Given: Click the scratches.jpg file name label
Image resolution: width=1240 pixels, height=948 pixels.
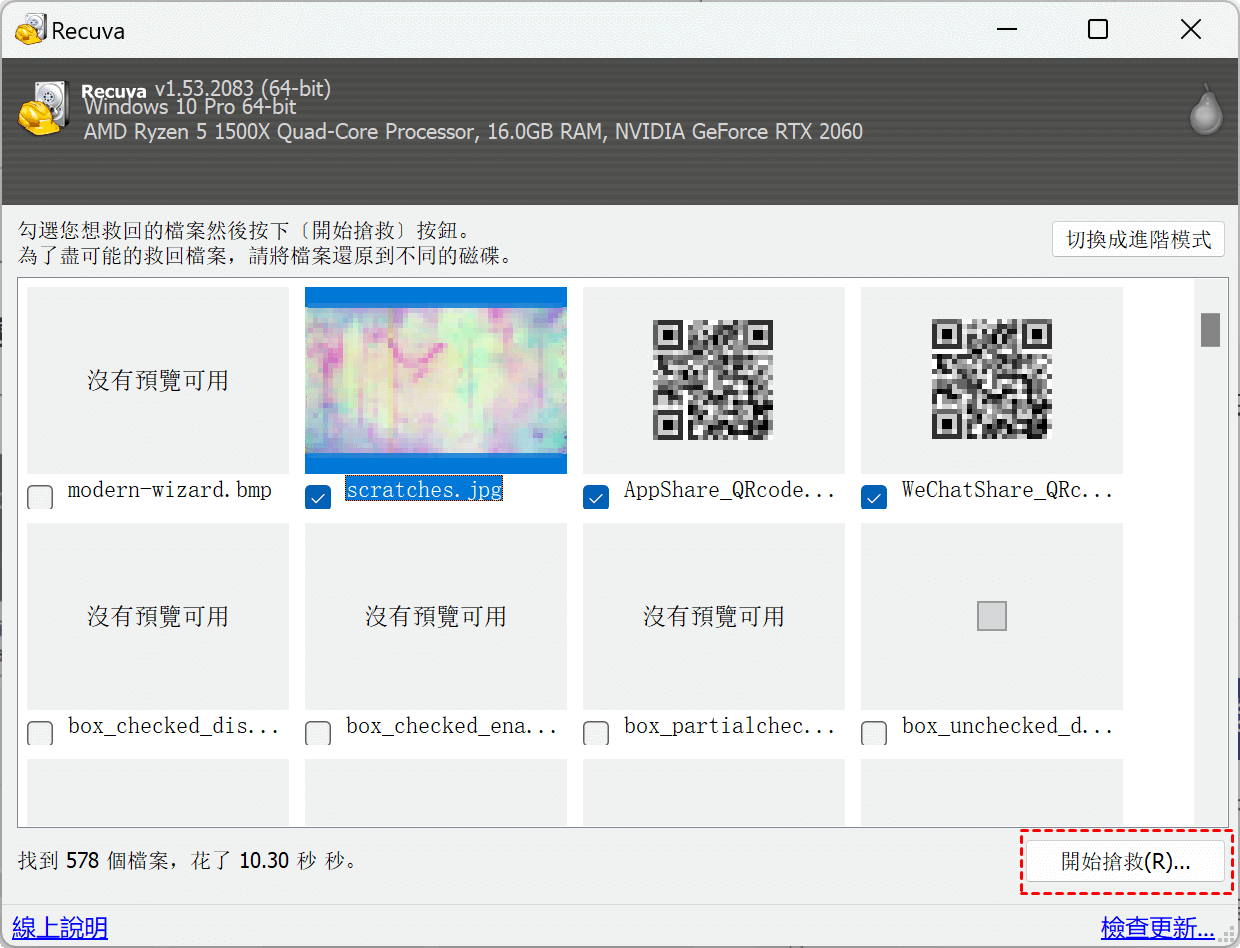Looking at the screenshot, I should 424,489.
